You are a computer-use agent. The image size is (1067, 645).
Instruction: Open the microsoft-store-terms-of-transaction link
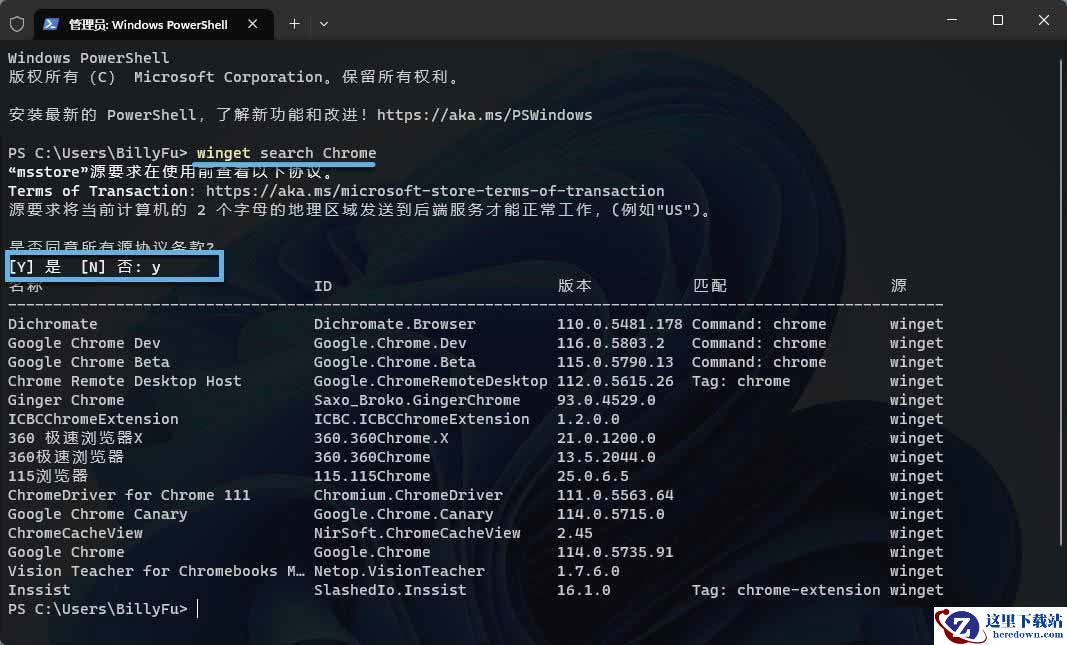(x=435, y=191)
